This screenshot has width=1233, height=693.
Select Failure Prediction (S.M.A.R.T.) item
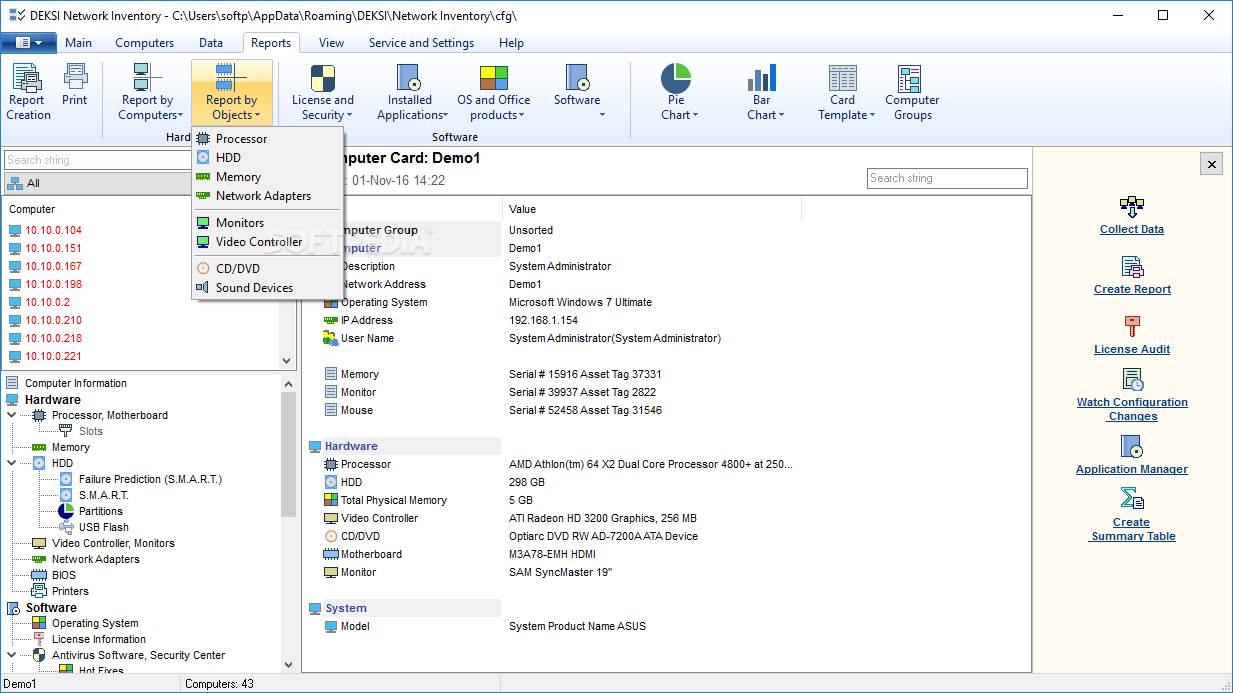(x=150, y=479)
